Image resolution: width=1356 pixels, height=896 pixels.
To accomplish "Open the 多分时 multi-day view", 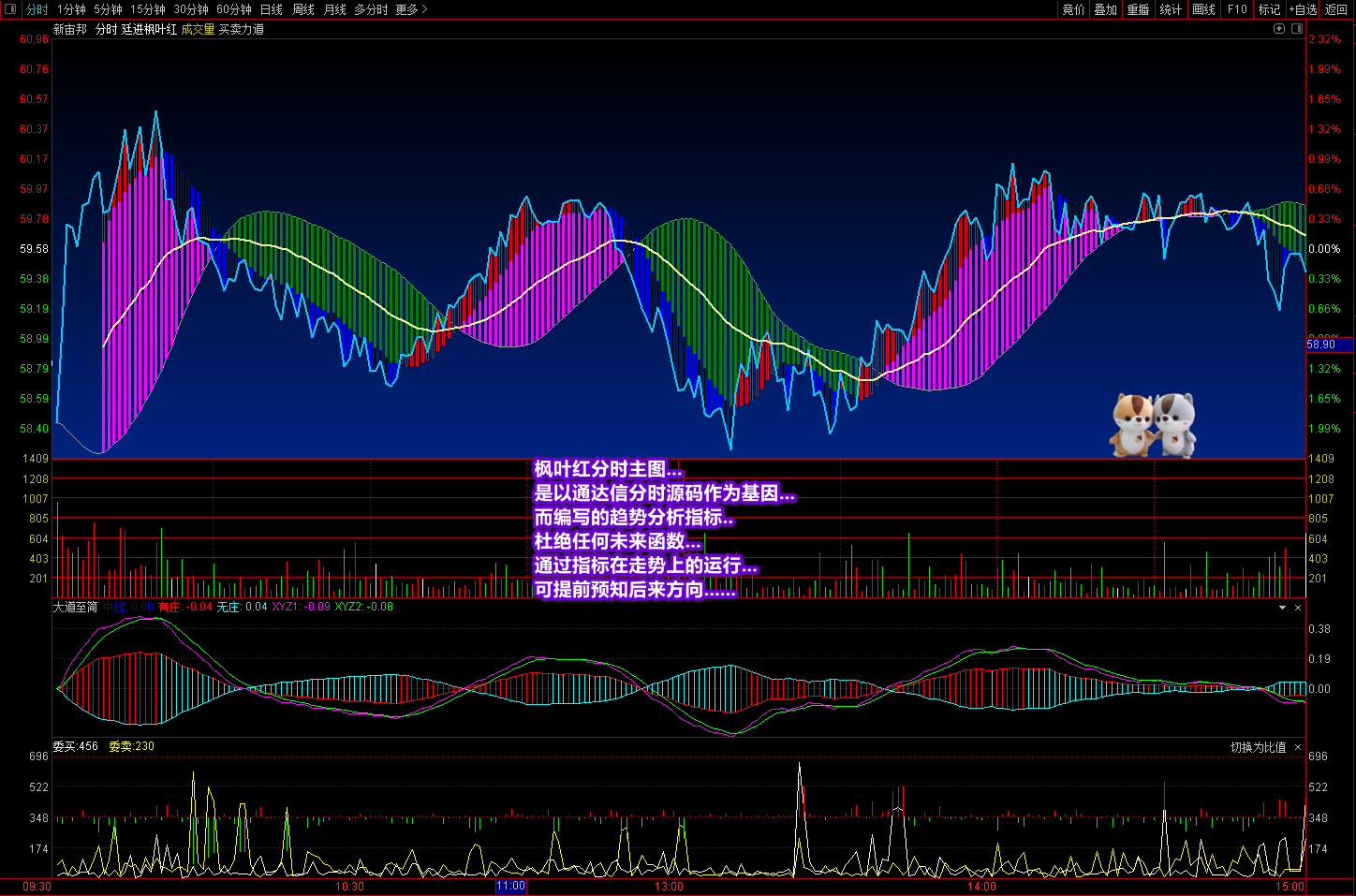I will (371, 9).
